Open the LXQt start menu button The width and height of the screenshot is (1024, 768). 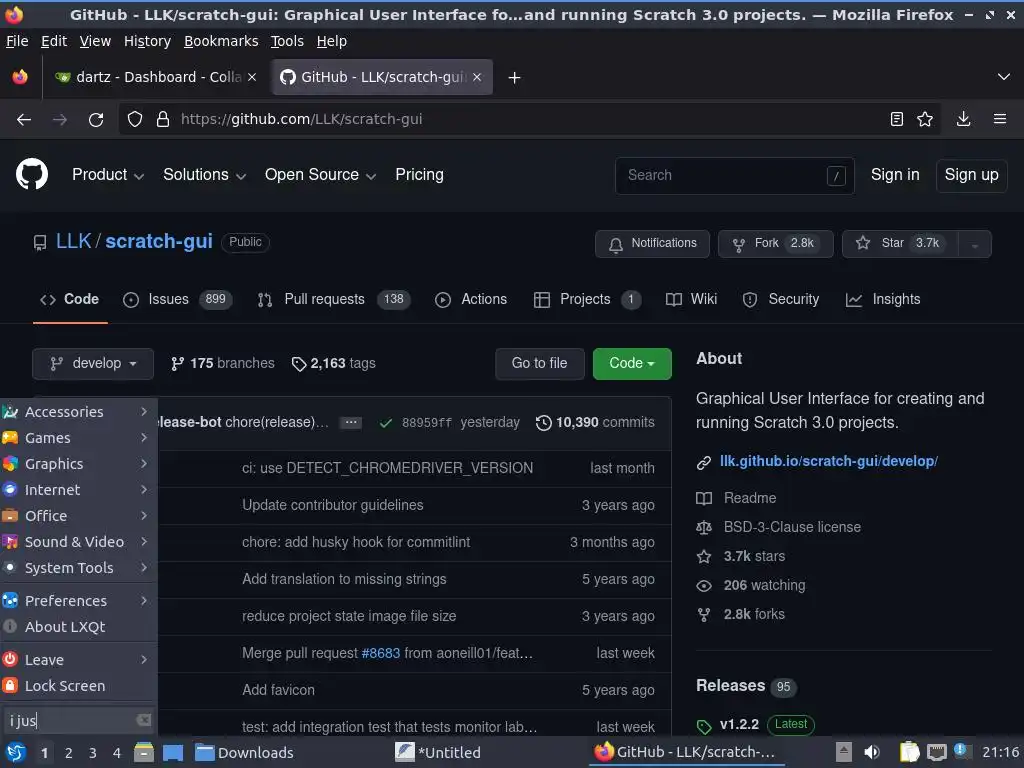[x=16, y=752]
